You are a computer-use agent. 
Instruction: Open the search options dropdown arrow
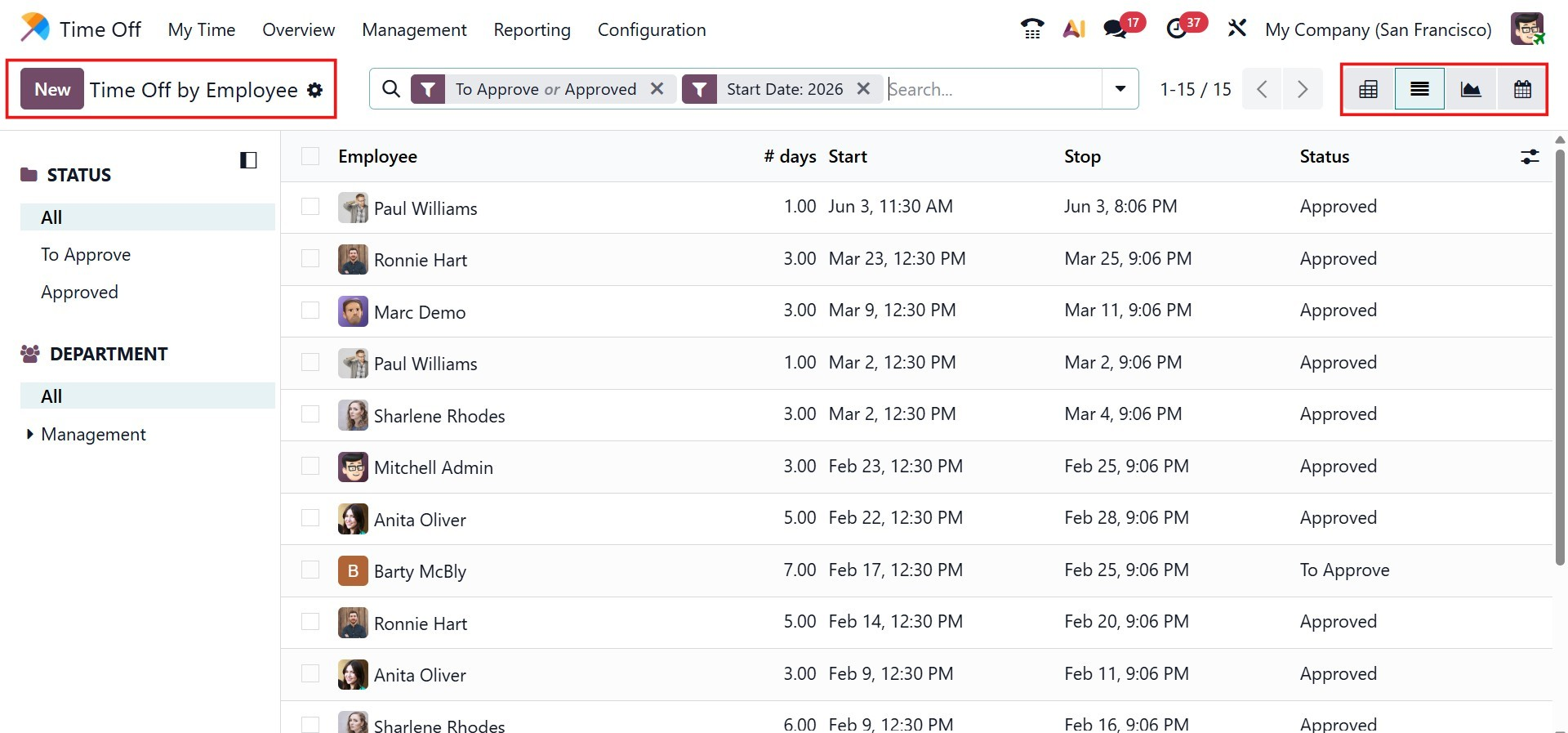[x=1120, y=89]
